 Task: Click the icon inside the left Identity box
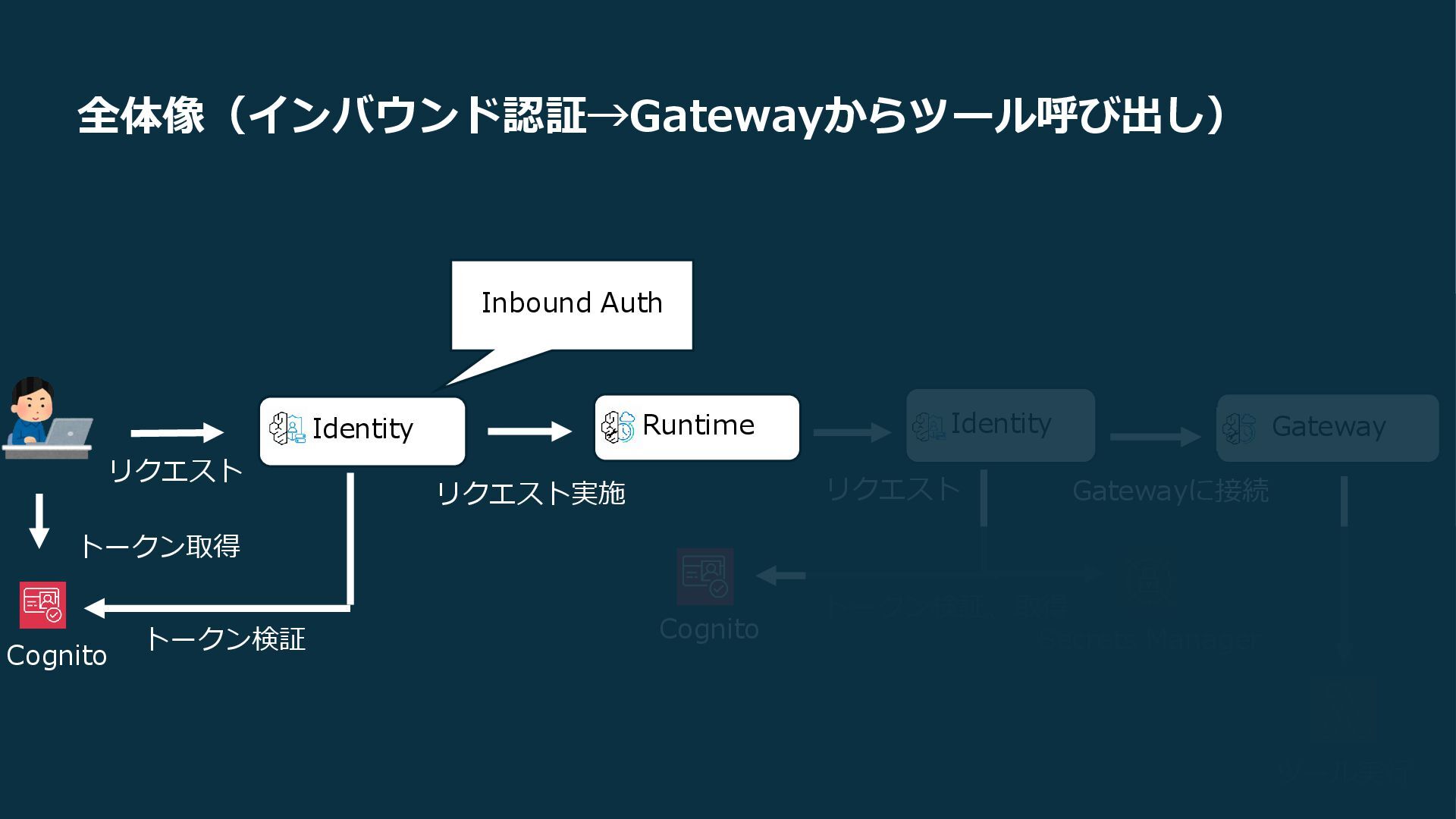(x=287, y=428)
